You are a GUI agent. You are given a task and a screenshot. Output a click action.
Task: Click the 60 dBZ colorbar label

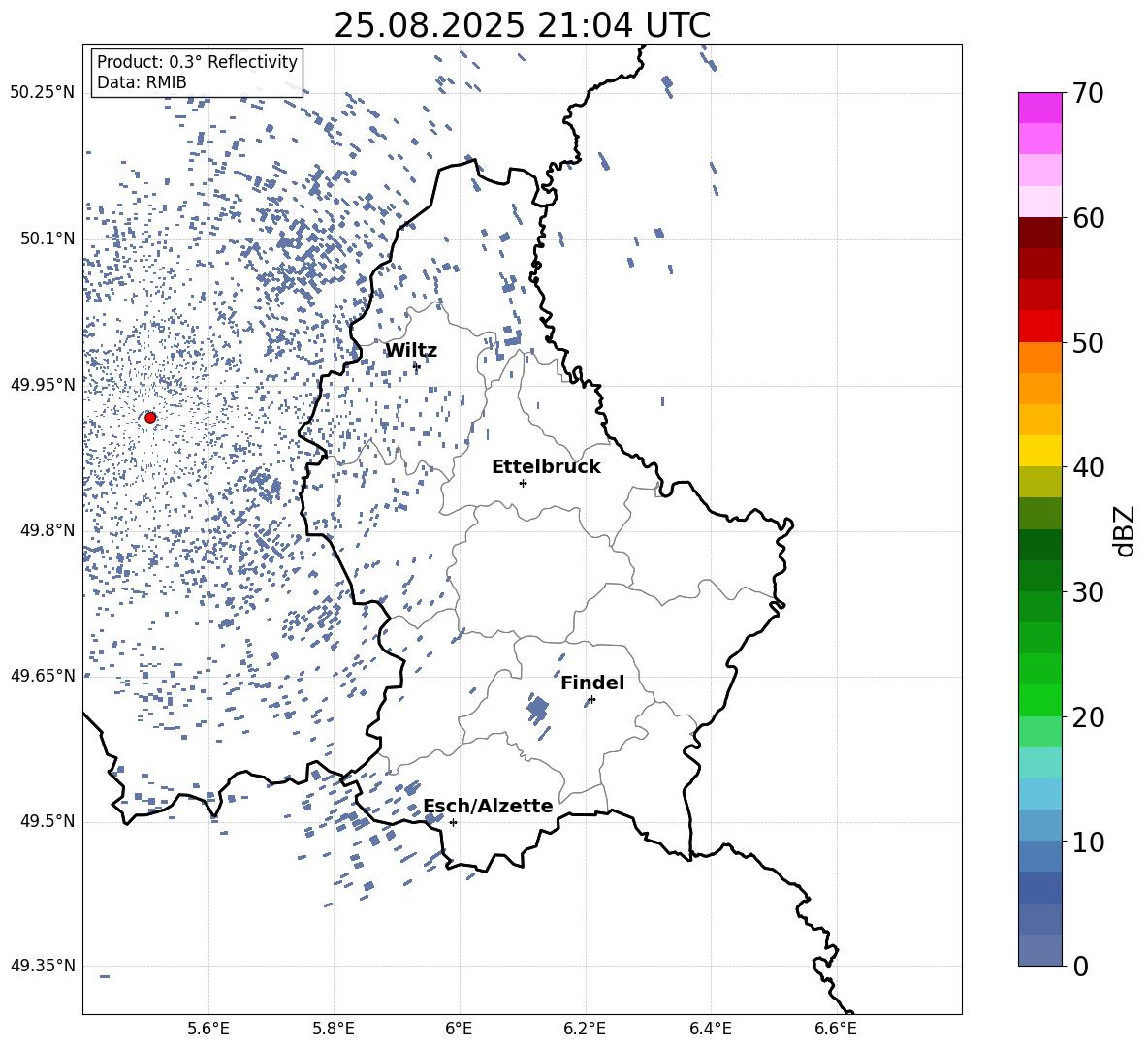(1088, 218)
